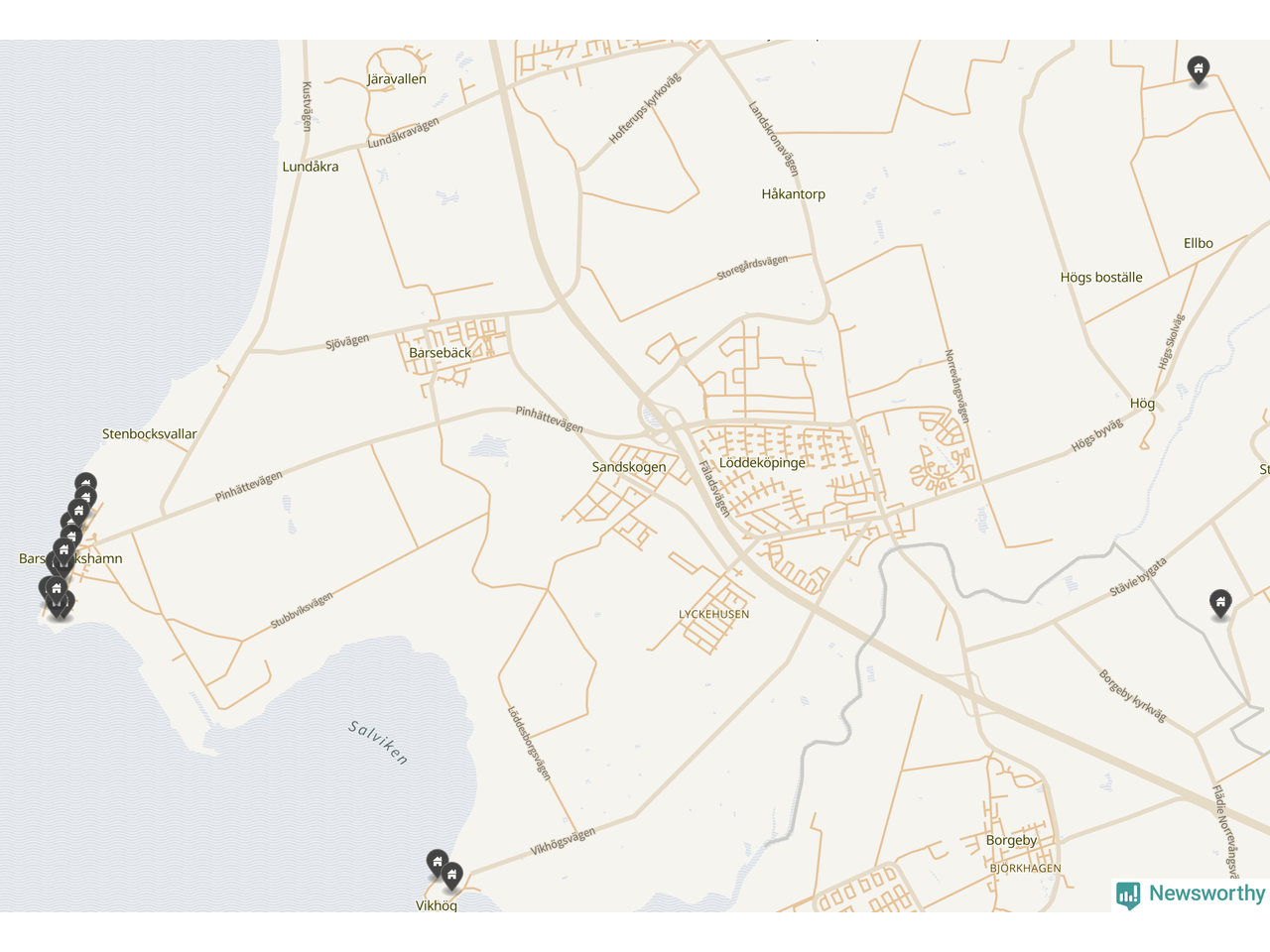1270x952 pixels.
Task: Select the Högs boställe label
Action: point(1101,278)
